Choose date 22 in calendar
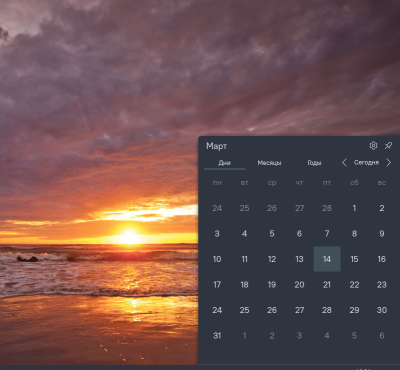The height and width of the screenshot is (370, 400). click(354, 285)
